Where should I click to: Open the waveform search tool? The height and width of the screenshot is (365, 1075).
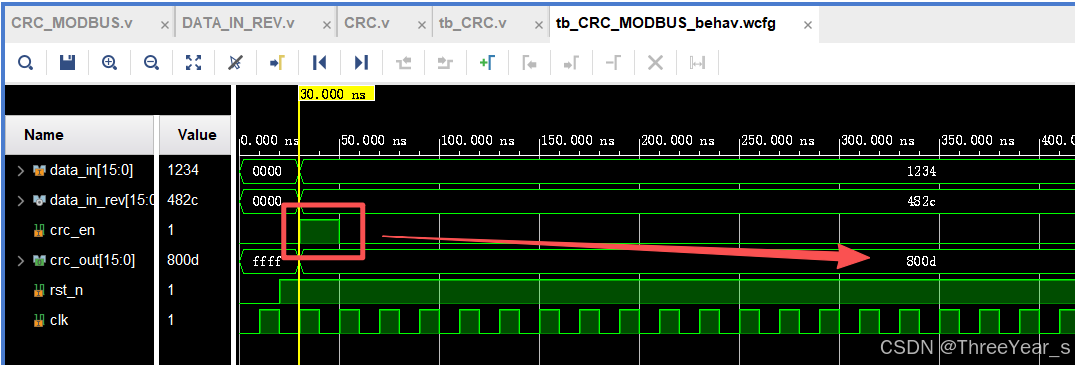pos(25,63)
